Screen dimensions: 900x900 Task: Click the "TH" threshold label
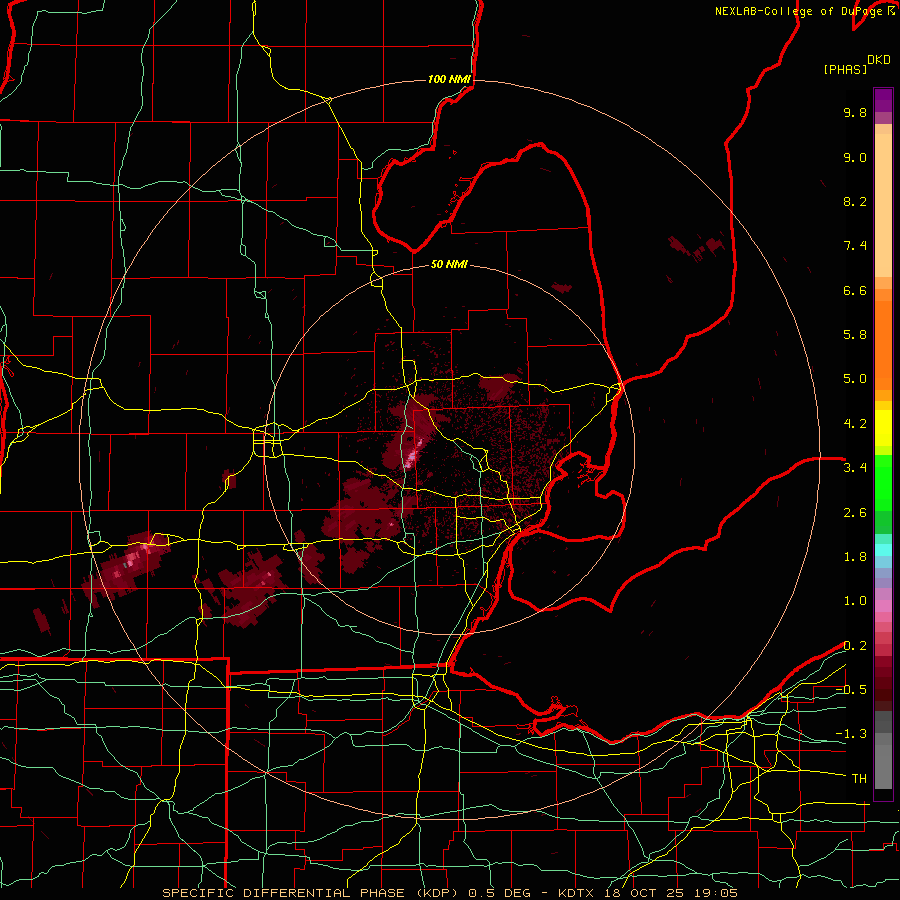pos(859,779)
